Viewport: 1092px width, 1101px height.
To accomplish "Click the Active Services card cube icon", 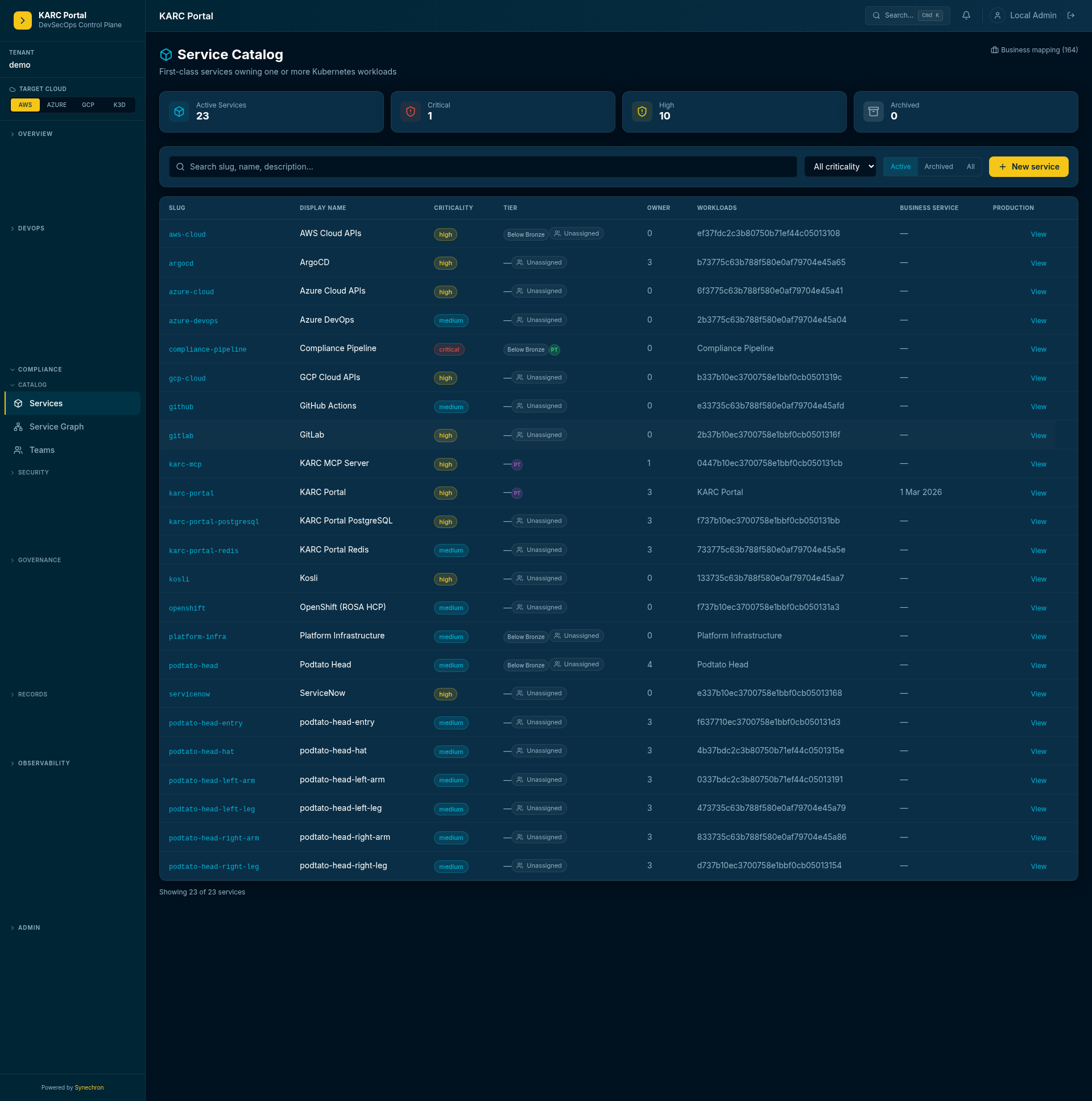I will click(x=179, y=112).
